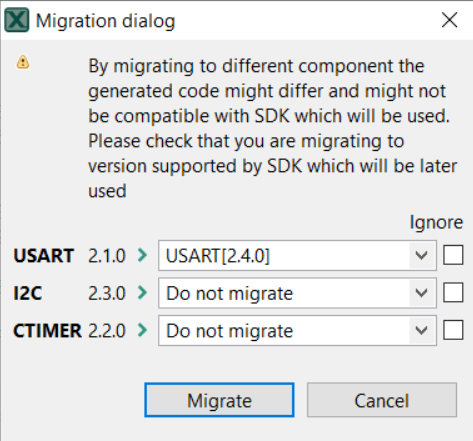
Task: Click the green arrow beside I2C 2.3.0
Action: click(x=142, y=293)
